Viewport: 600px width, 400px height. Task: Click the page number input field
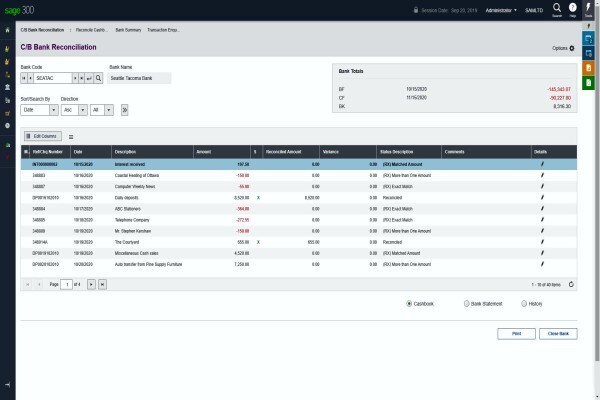(67, 284)
